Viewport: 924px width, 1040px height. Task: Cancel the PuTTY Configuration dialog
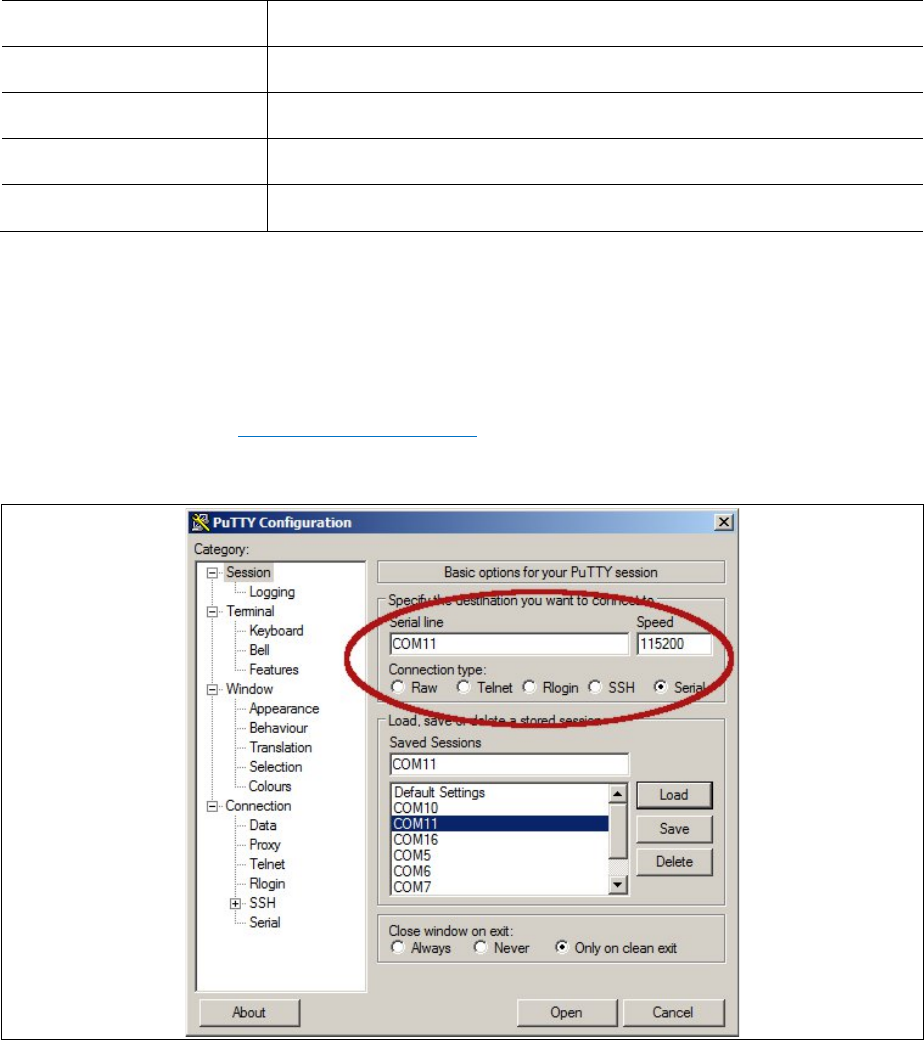pyautogui.click(x=673, y=1013)
